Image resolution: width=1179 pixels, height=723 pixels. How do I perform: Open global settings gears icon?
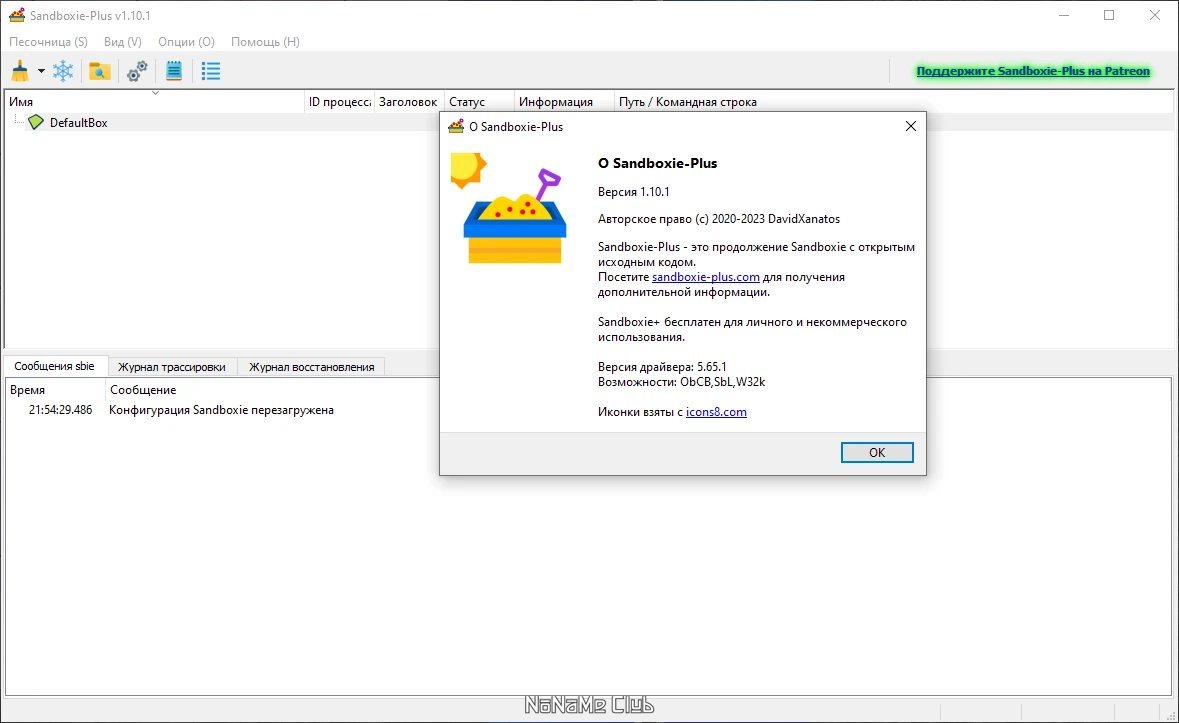[137, 71]
